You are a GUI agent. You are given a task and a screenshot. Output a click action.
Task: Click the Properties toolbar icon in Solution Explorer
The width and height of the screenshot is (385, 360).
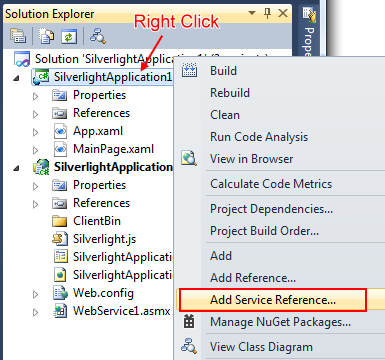(x=18, y=36)
